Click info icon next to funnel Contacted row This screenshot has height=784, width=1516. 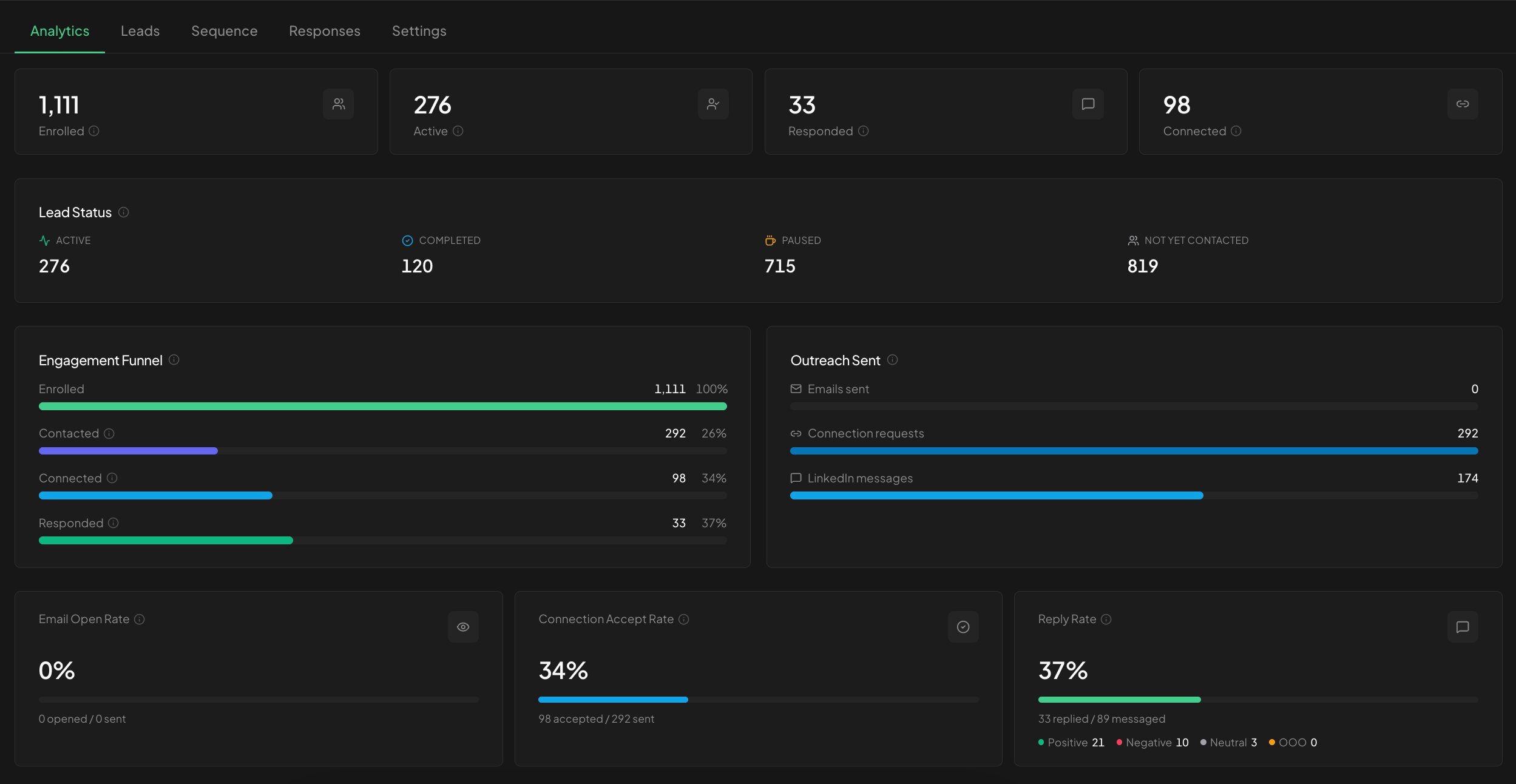109,434
